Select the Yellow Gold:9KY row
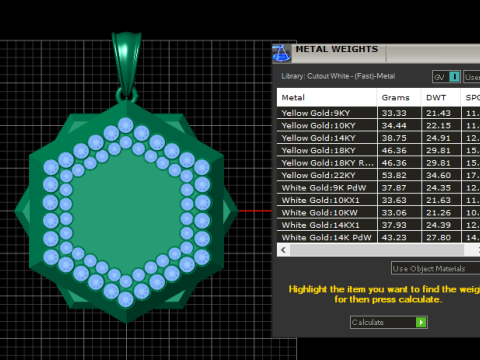The image size is (480, 360). coord(378,113)
